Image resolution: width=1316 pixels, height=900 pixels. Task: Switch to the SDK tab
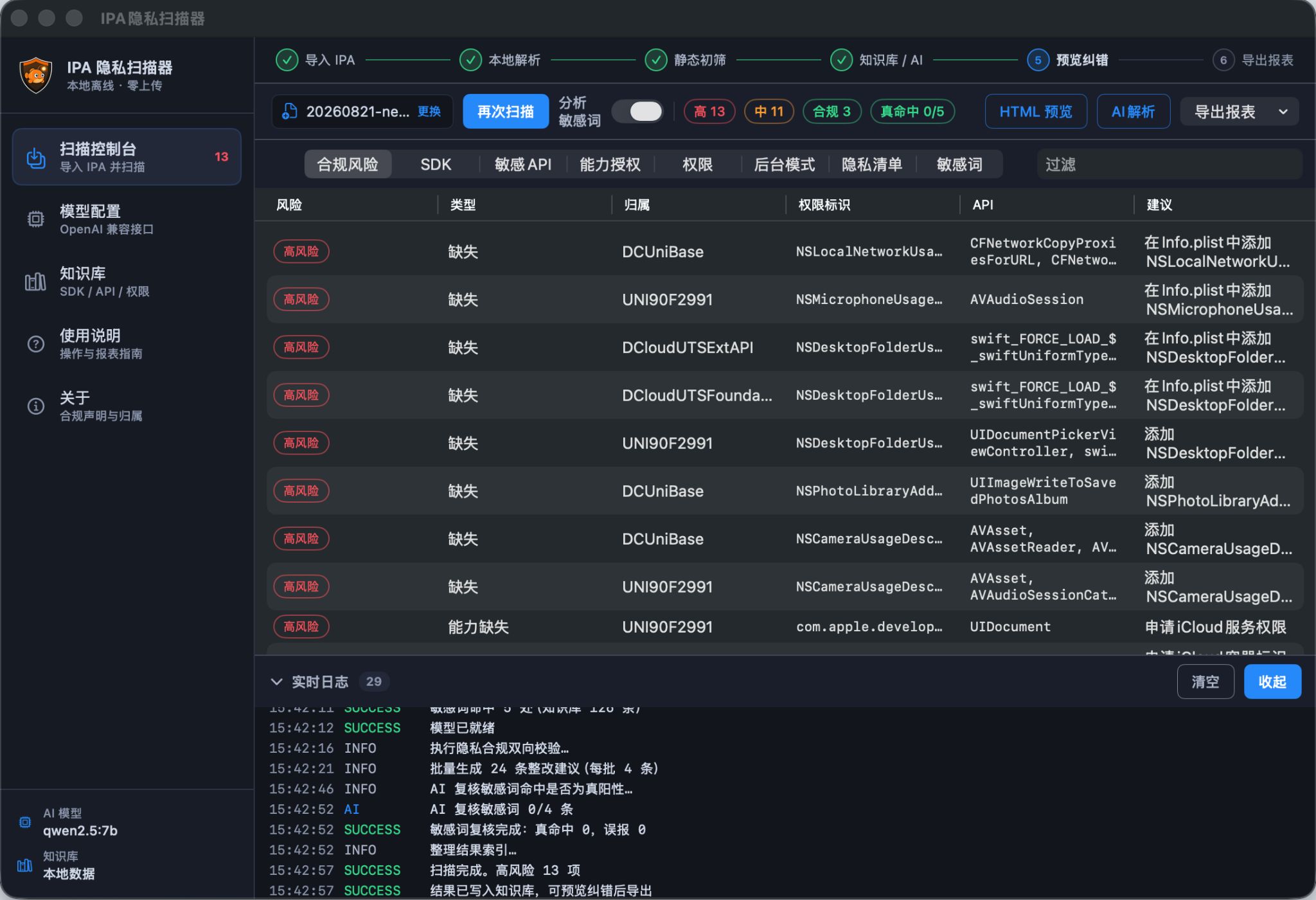click(436, 165)
